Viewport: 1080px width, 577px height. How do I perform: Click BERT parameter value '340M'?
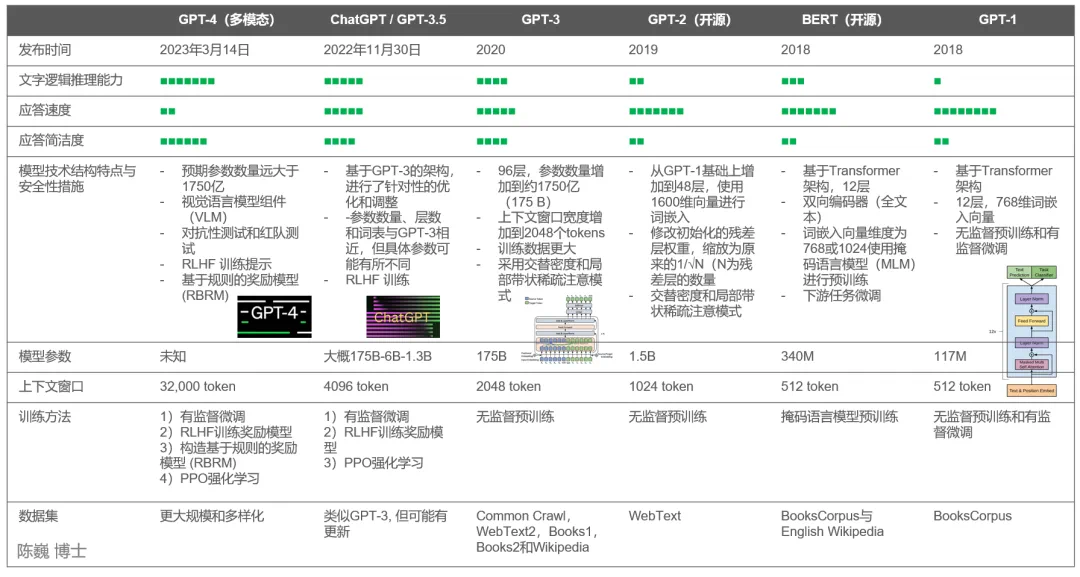coord(797,357)
